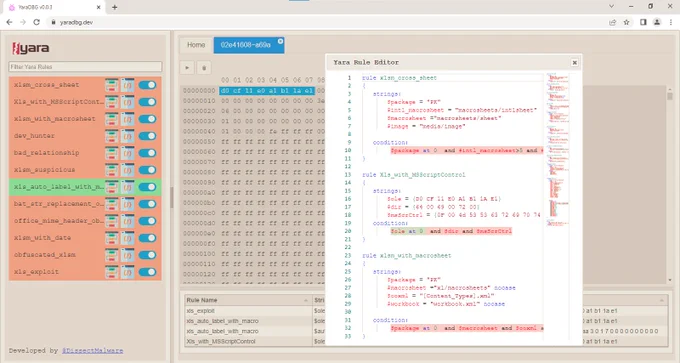The width and height of the screenshot is (680, 363).
Task: Close the Yara Rule Editor dialog
Action: pyautogui.click(x=574, y=62)
